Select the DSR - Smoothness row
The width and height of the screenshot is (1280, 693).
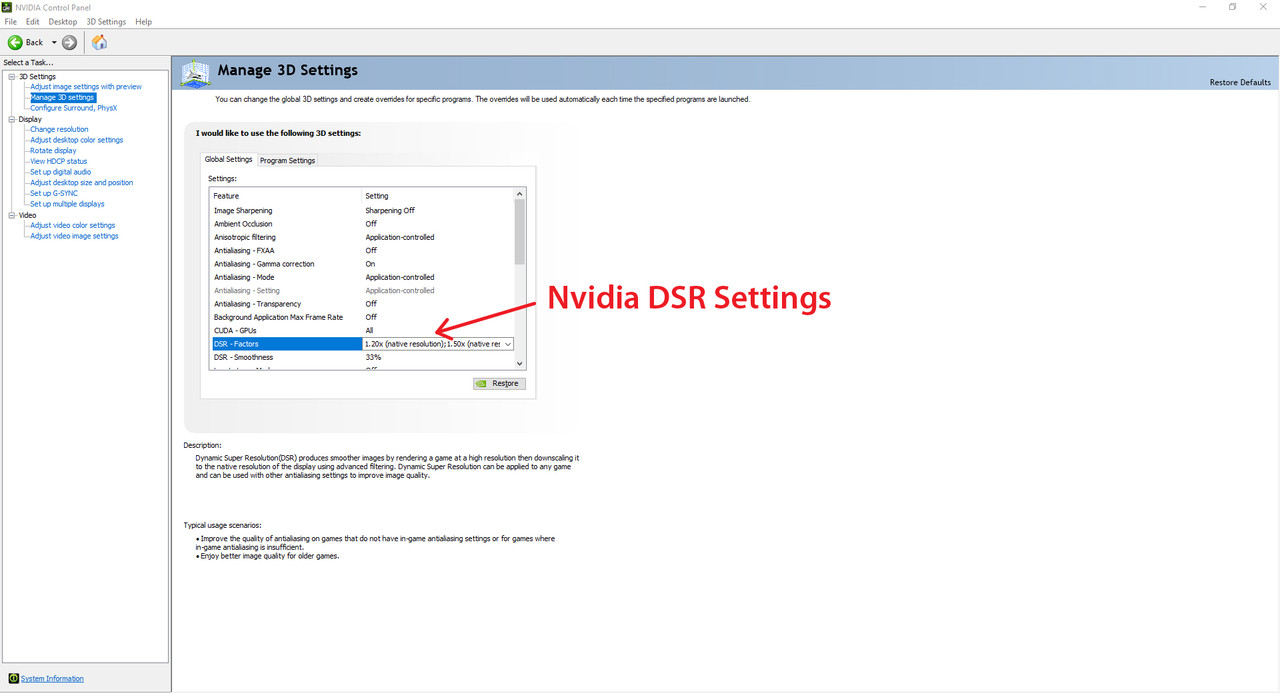pyautogui.click(x=362, y=357)
